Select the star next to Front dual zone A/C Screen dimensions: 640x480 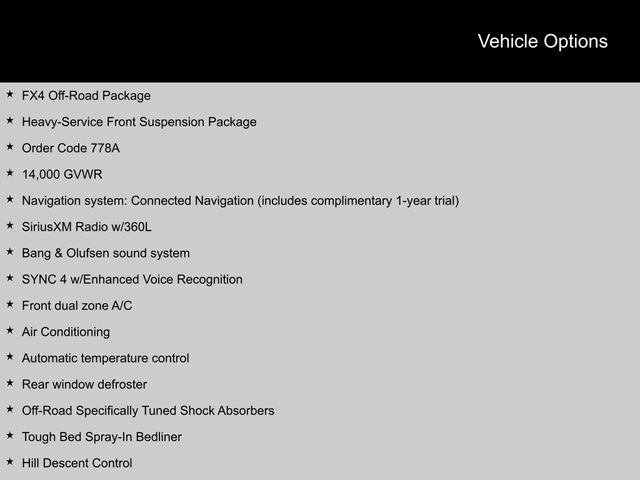9,304
